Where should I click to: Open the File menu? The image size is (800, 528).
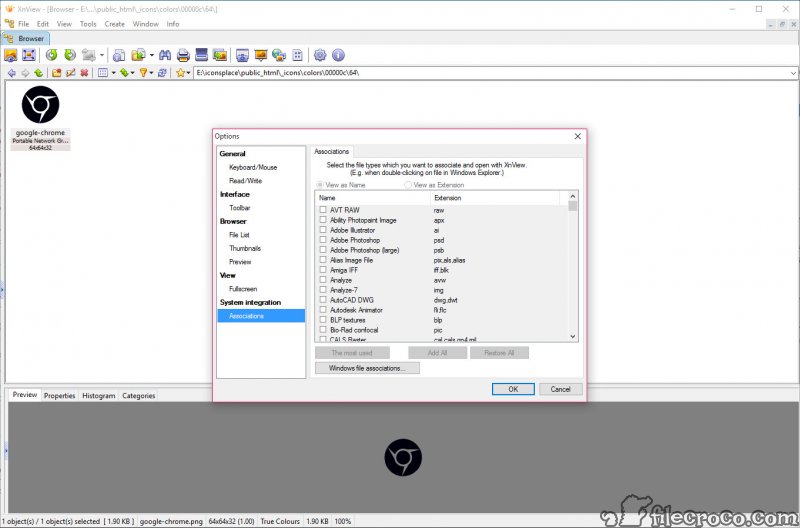pyautogui.click(x=23, y=24)
